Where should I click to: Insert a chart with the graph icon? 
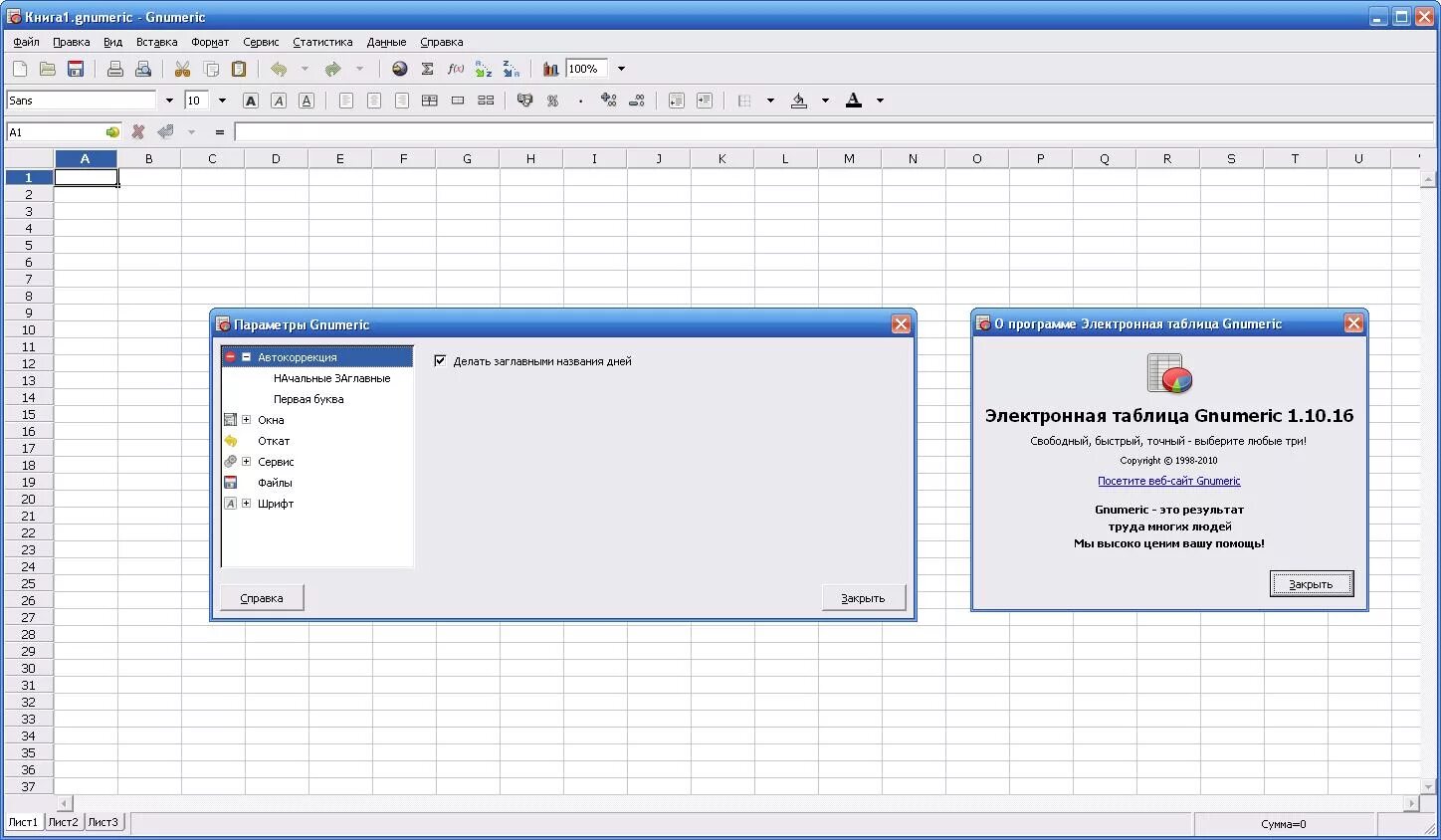[x=550, y=69]
